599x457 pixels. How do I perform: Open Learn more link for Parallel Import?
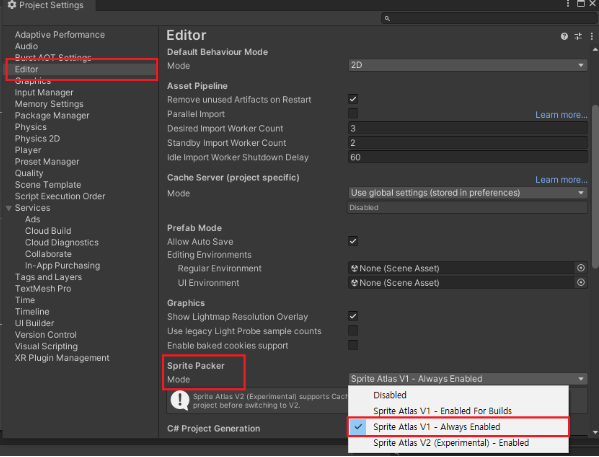(561, 115)
